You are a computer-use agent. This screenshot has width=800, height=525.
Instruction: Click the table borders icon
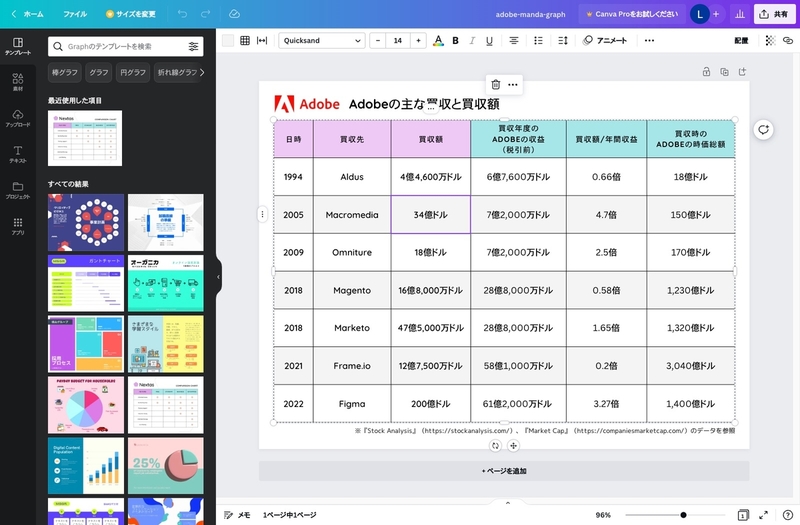tap(245, 40)
